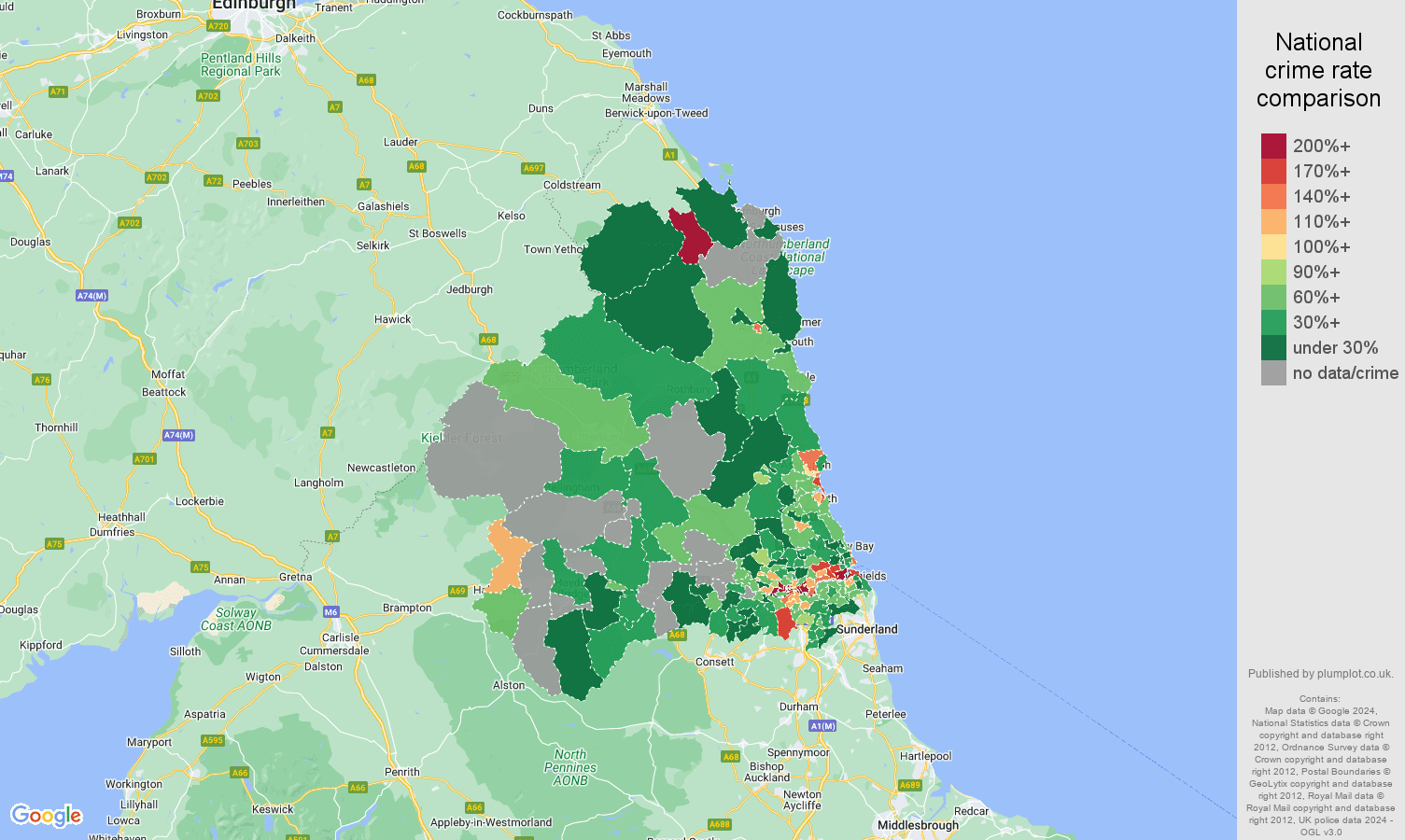Viewport: 1405px width, 840px height.
Task: Click the Brampton town label
Action: point(407,608)
